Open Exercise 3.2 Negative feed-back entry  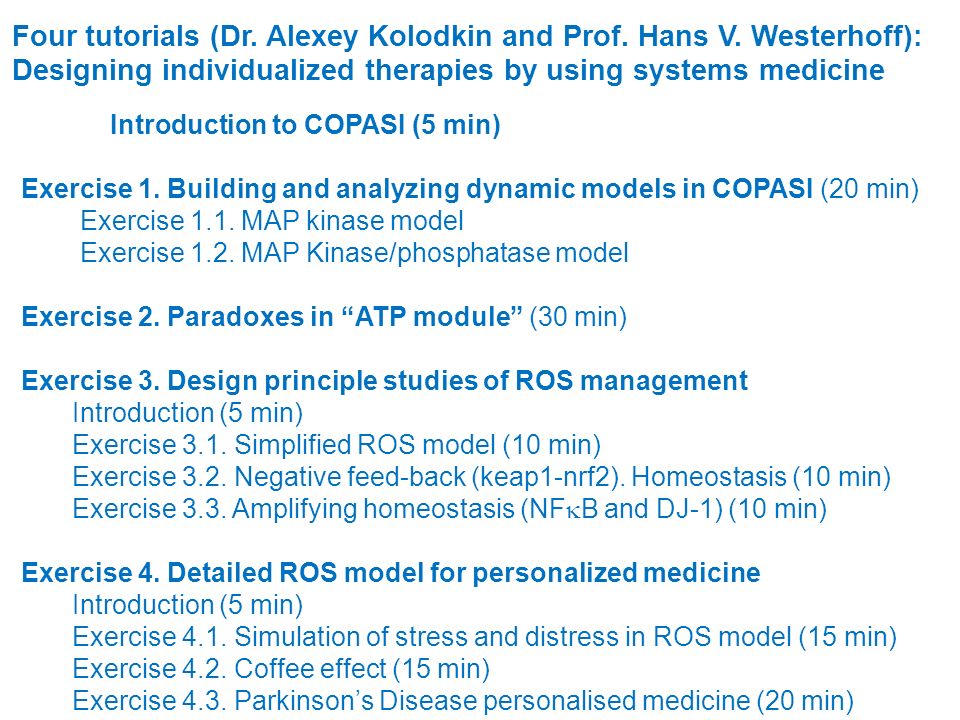(x=481, y=477)
